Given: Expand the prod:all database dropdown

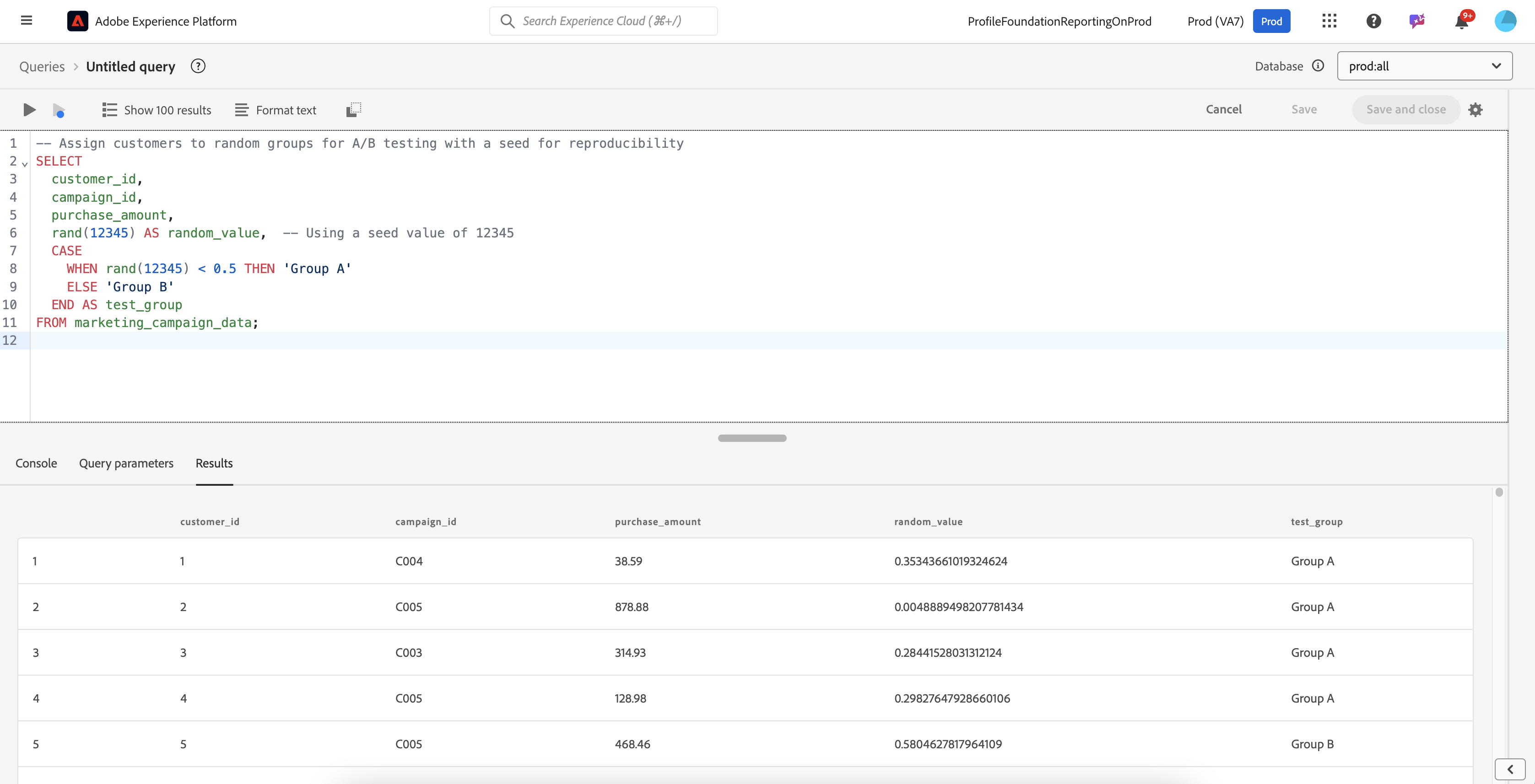Looking at the screenshot, I should click(1424, 66).
